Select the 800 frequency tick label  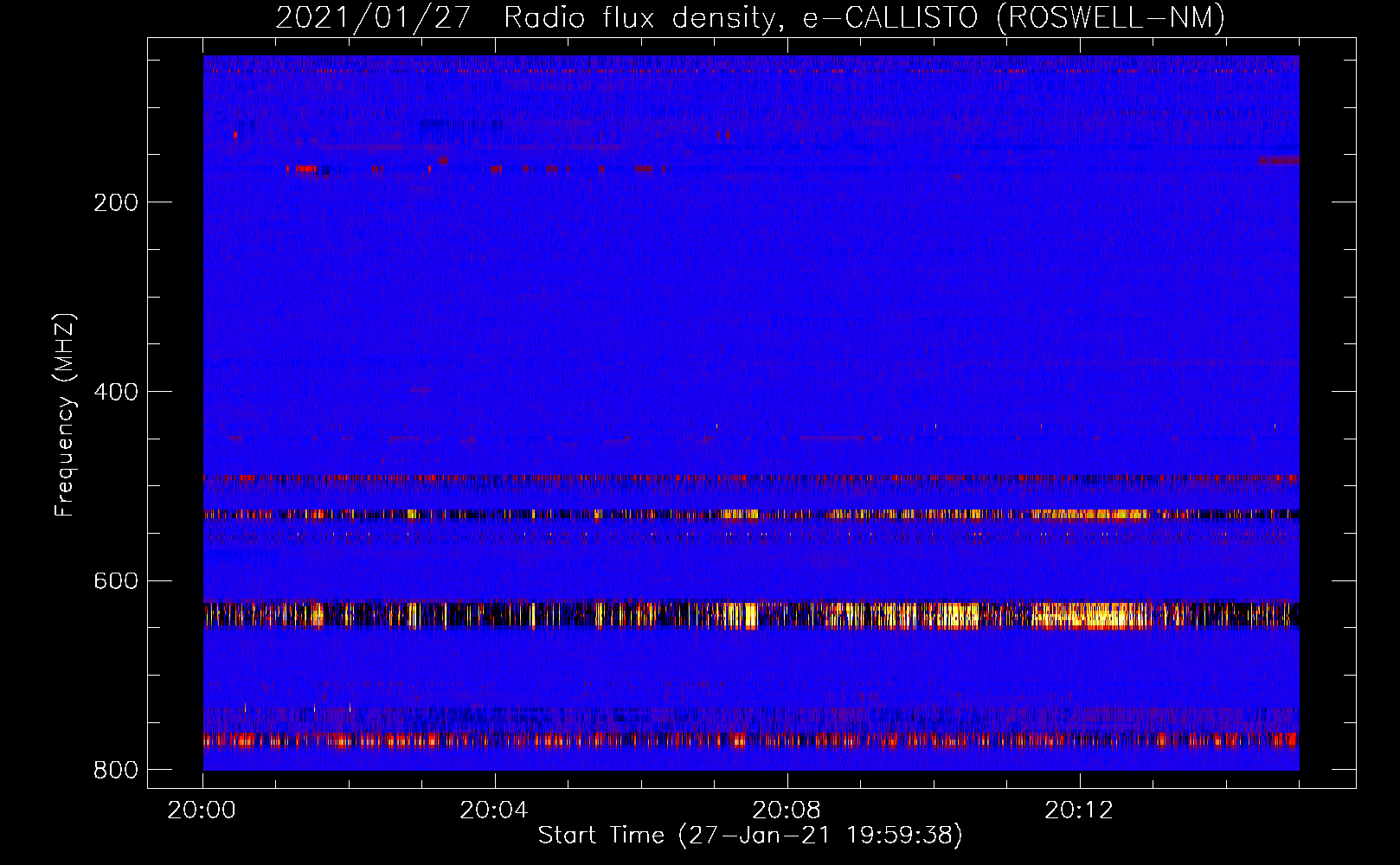(116, 770)
